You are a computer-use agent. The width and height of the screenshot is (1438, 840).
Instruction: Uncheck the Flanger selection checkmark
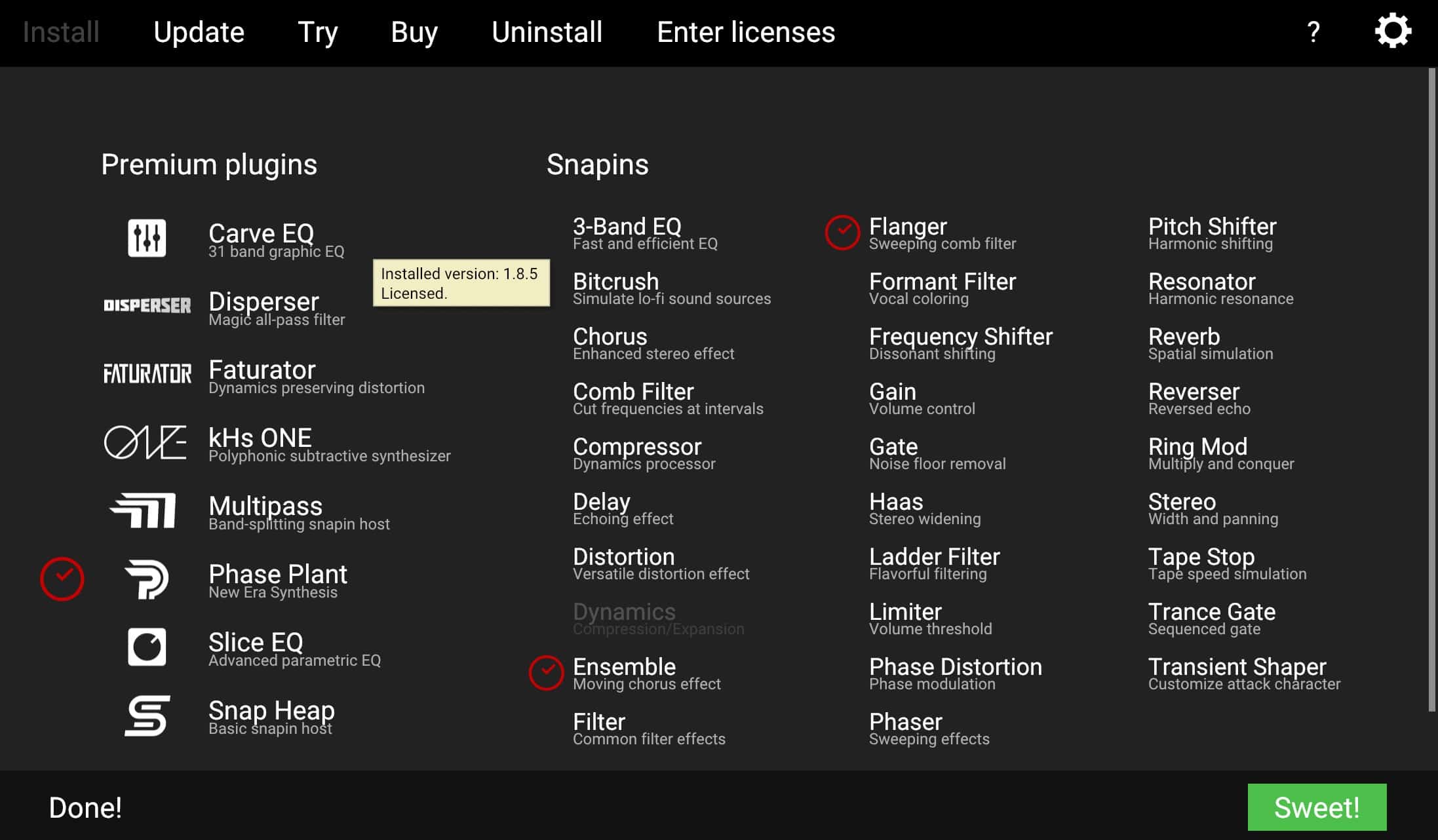click(x=842, y=233)
